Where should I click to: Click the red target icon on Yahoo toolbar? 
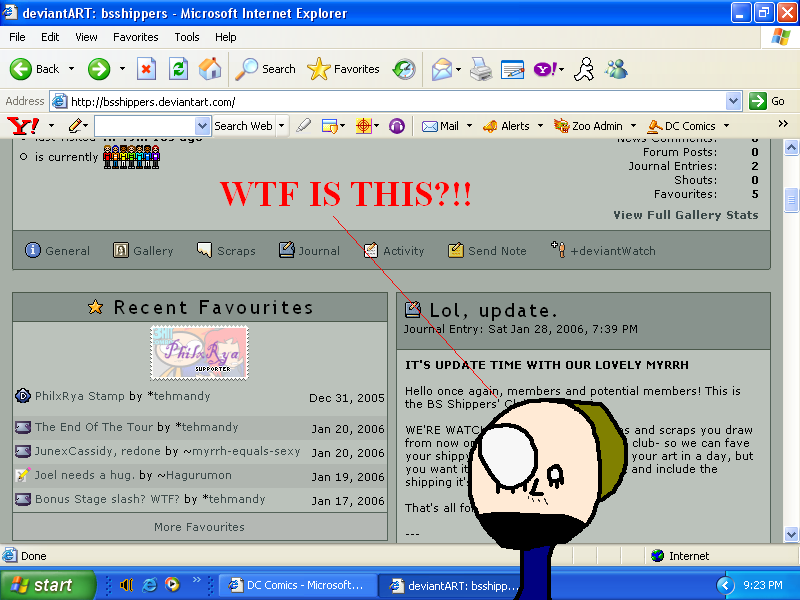[363, 126]
